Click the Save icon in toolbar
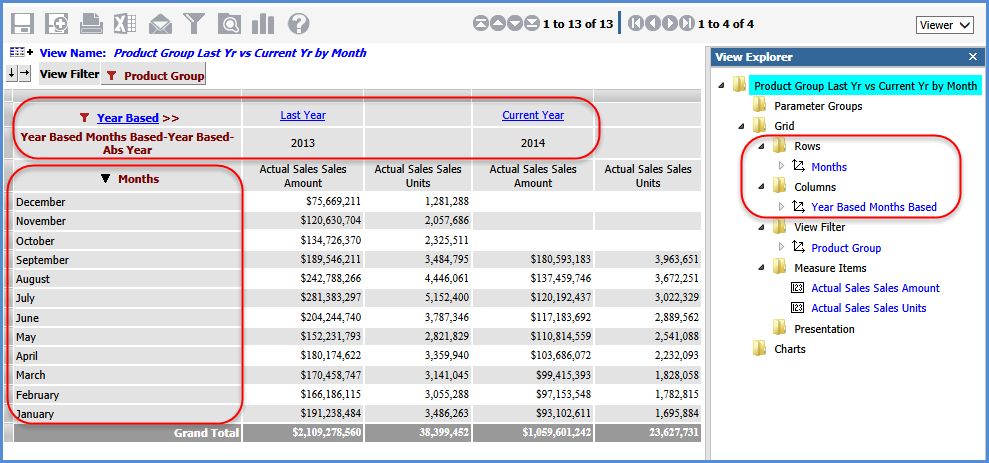The image size is (989, 463). click(22, 24)
